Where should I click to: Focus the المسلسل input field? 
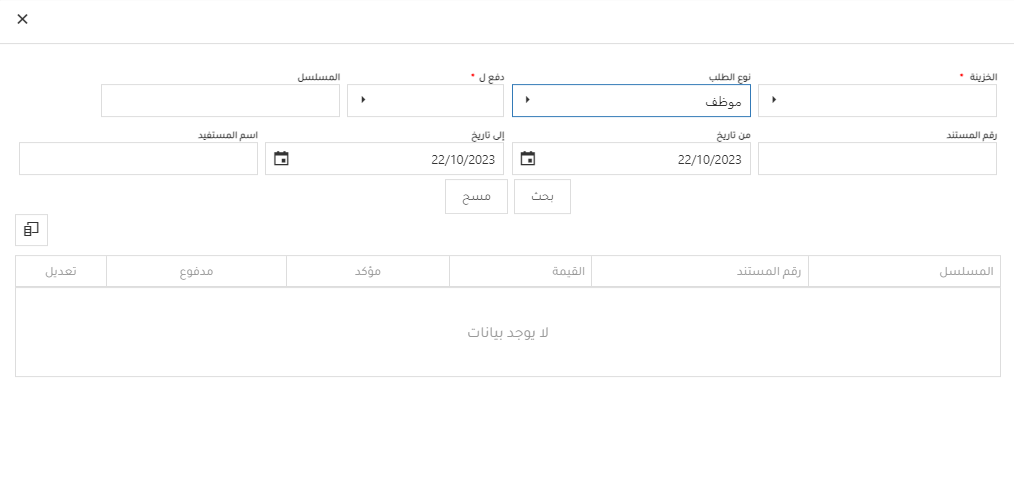pos(220,100)
